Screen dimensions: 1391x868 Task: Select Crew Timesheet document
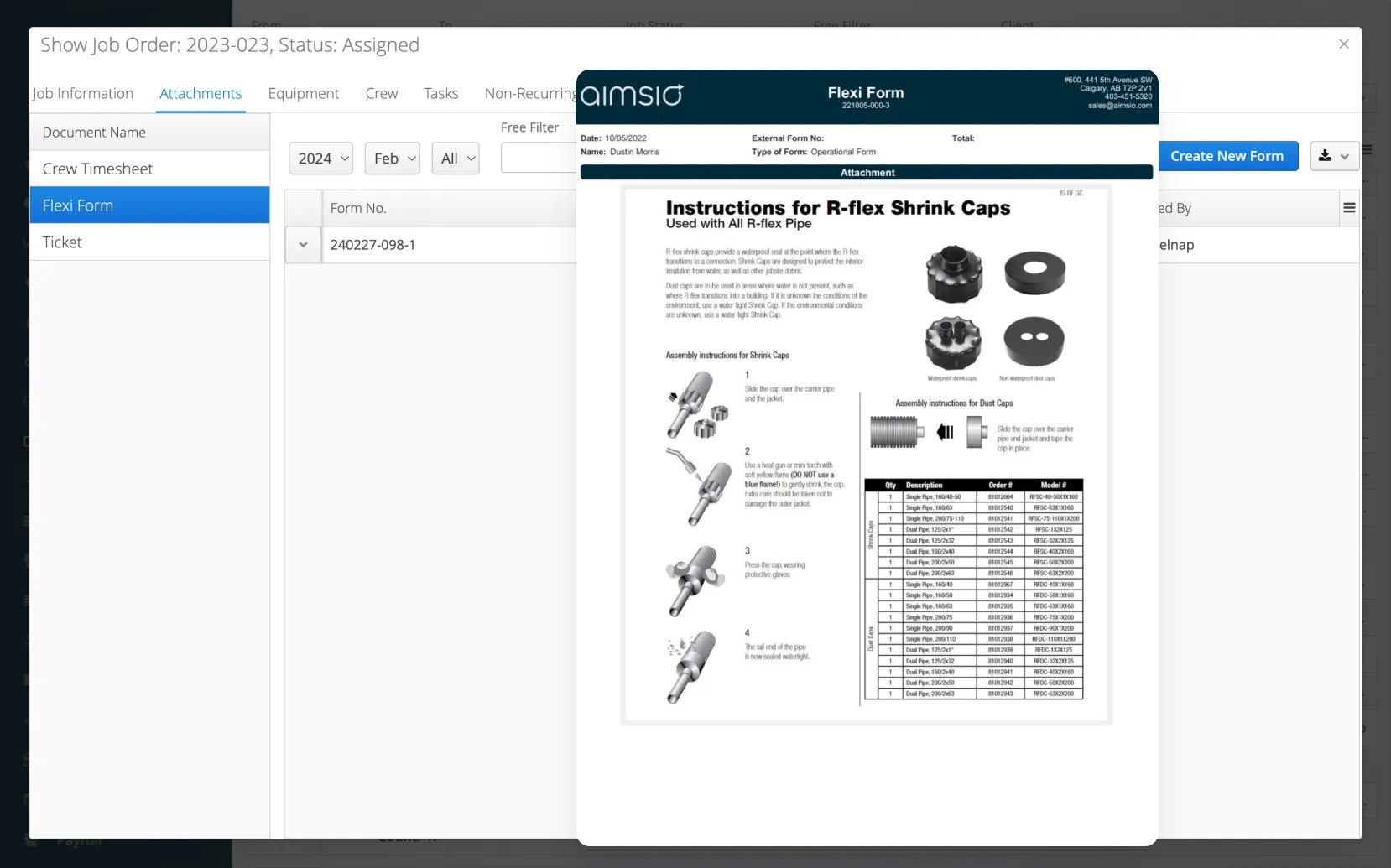coord(149,169)
